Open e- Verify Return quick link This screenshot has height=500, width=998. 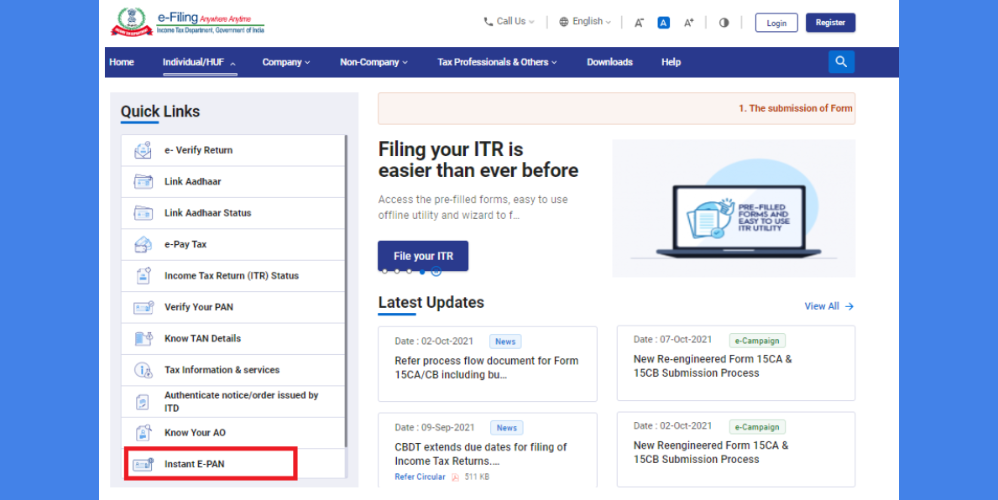pos(233,150)
